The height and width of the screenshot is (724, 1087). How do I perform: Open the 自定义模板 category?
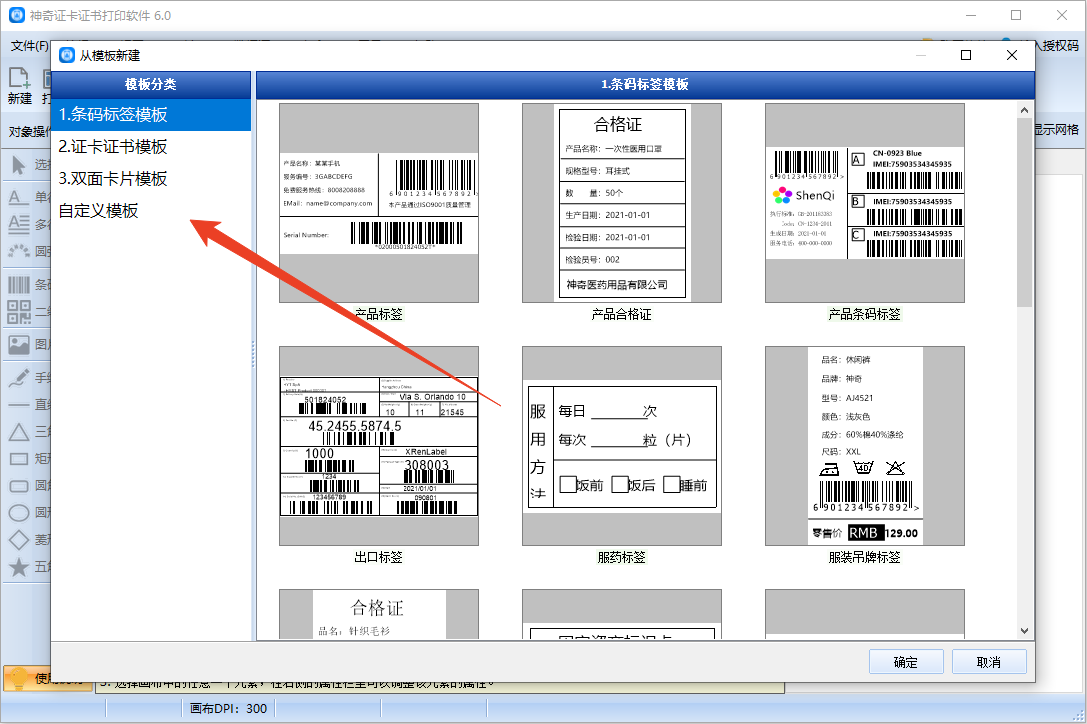[99, 211]
